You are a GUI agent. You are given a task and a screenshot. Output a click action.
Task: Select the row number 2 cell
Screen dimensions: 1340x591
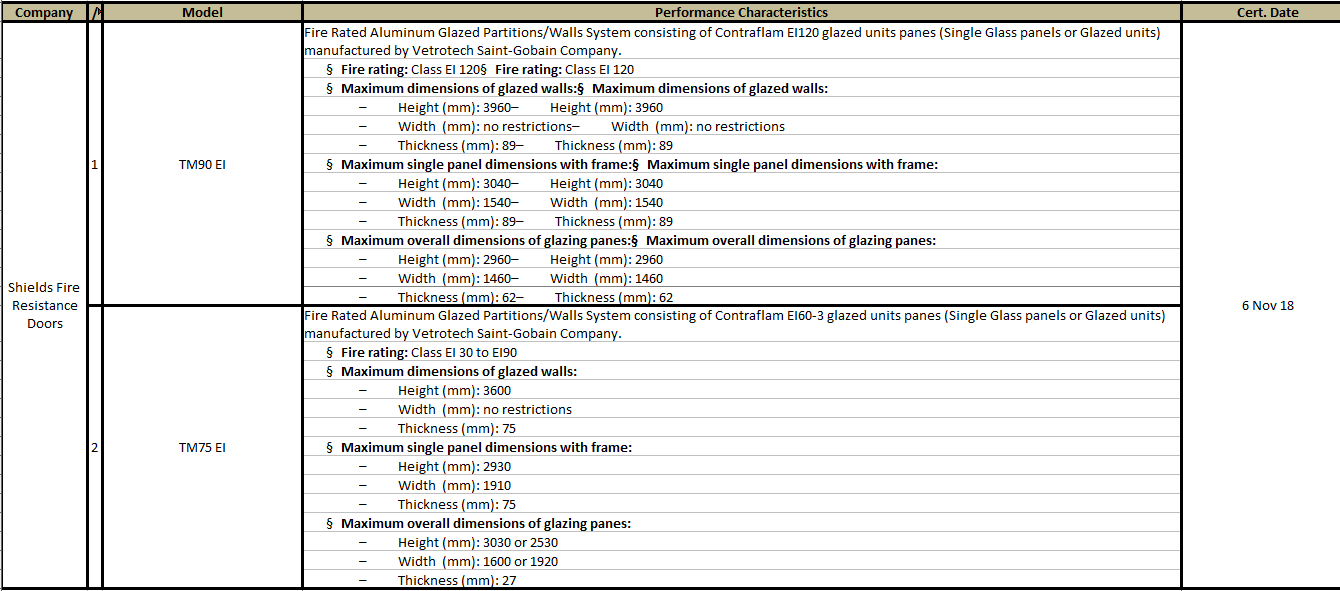(x=94, y=447)
